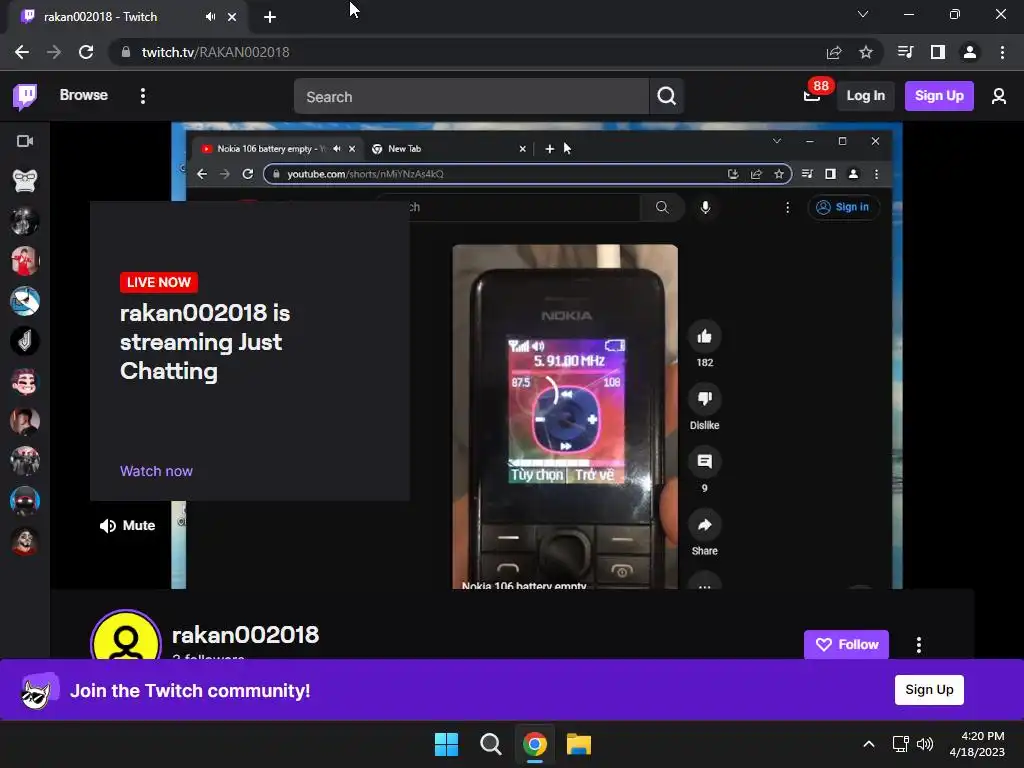Toggle Chrome side panel
Image resolution: width=1024 pixels, height=768 pixels.
(938, 52)
